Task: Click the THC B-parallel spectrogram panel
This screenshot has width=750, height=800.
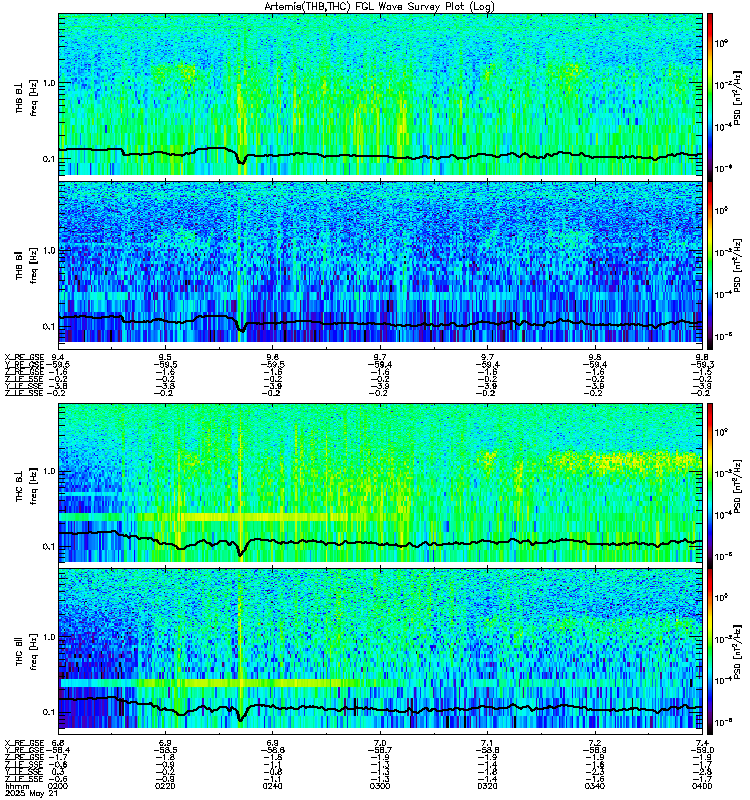Action: (x=380, y=652)
